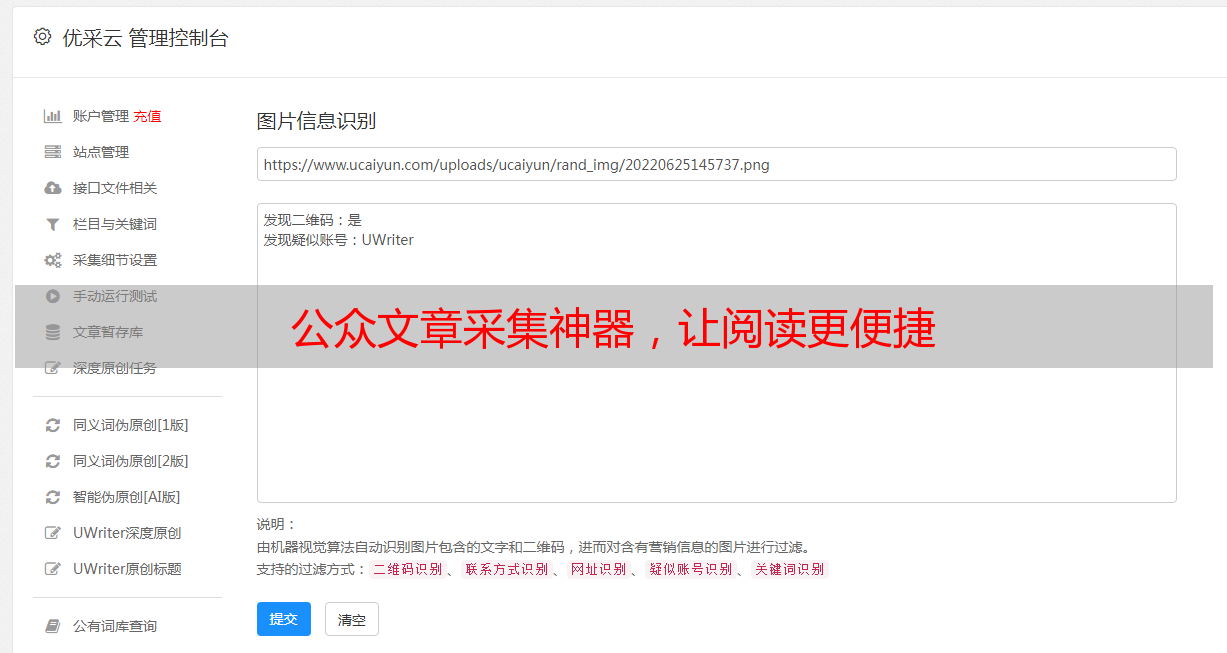Click the red 充值 link
Viewport: 1227px width, 653px height.
click(147, 116)
